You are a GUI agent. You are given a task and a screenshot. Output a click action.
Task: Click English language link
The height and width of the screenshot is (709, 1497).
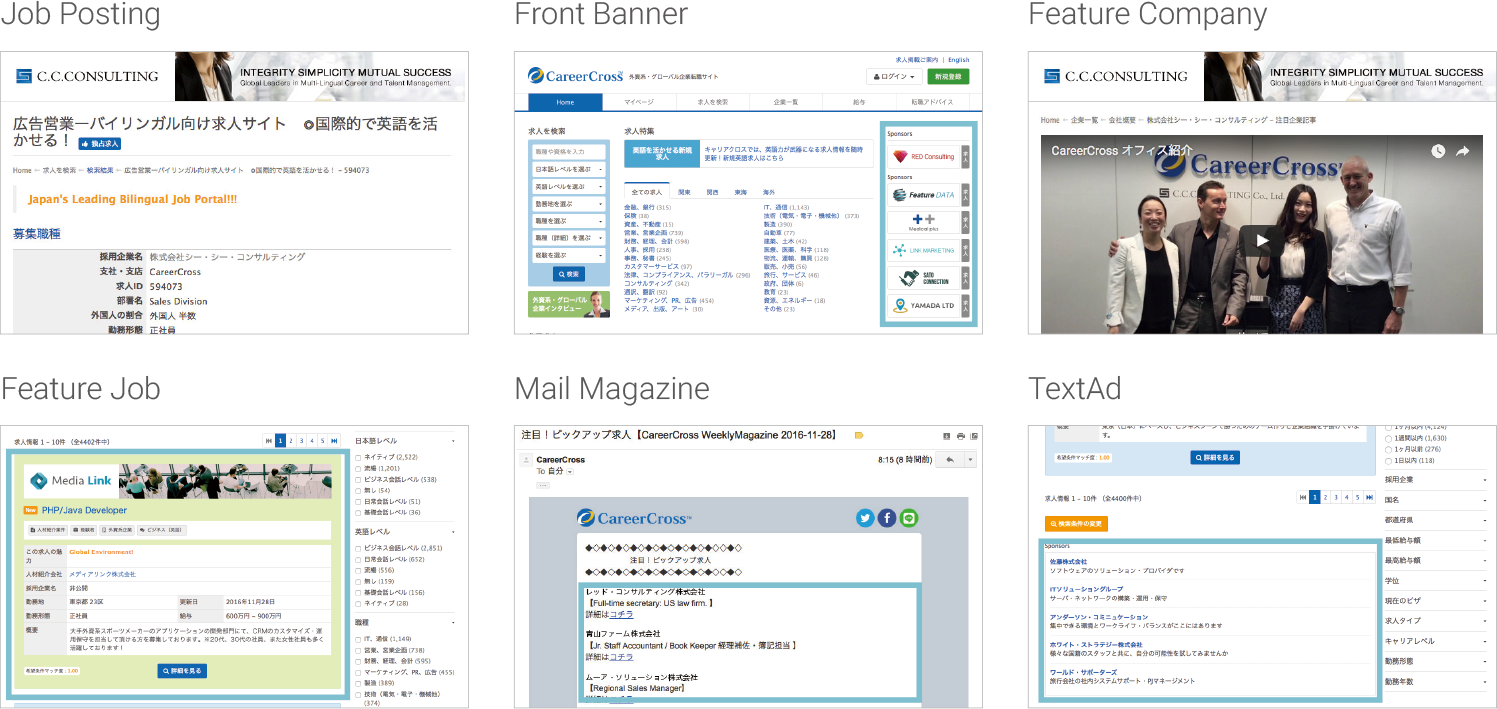coord(958,60)
